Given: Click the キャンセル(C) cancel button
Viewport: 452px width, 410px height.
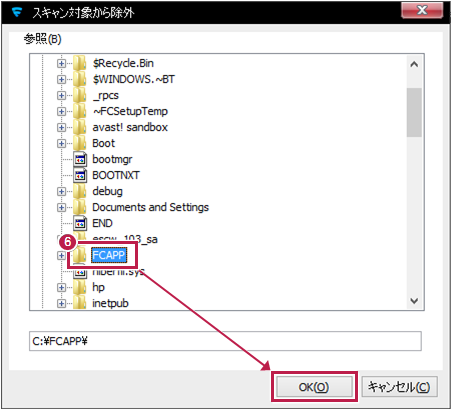Looking at the screenshot, I should [x=399, y=387].
